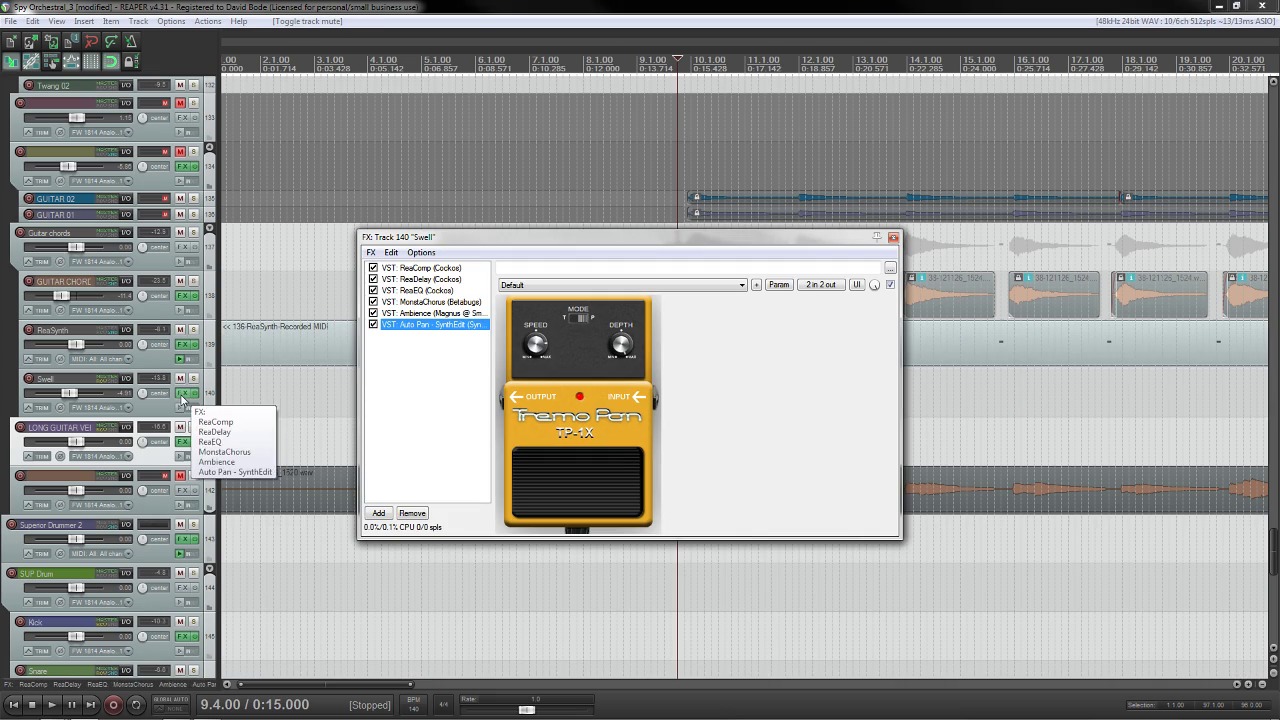Click the Tremo Pan footswitch pad

tap(578, 483)
